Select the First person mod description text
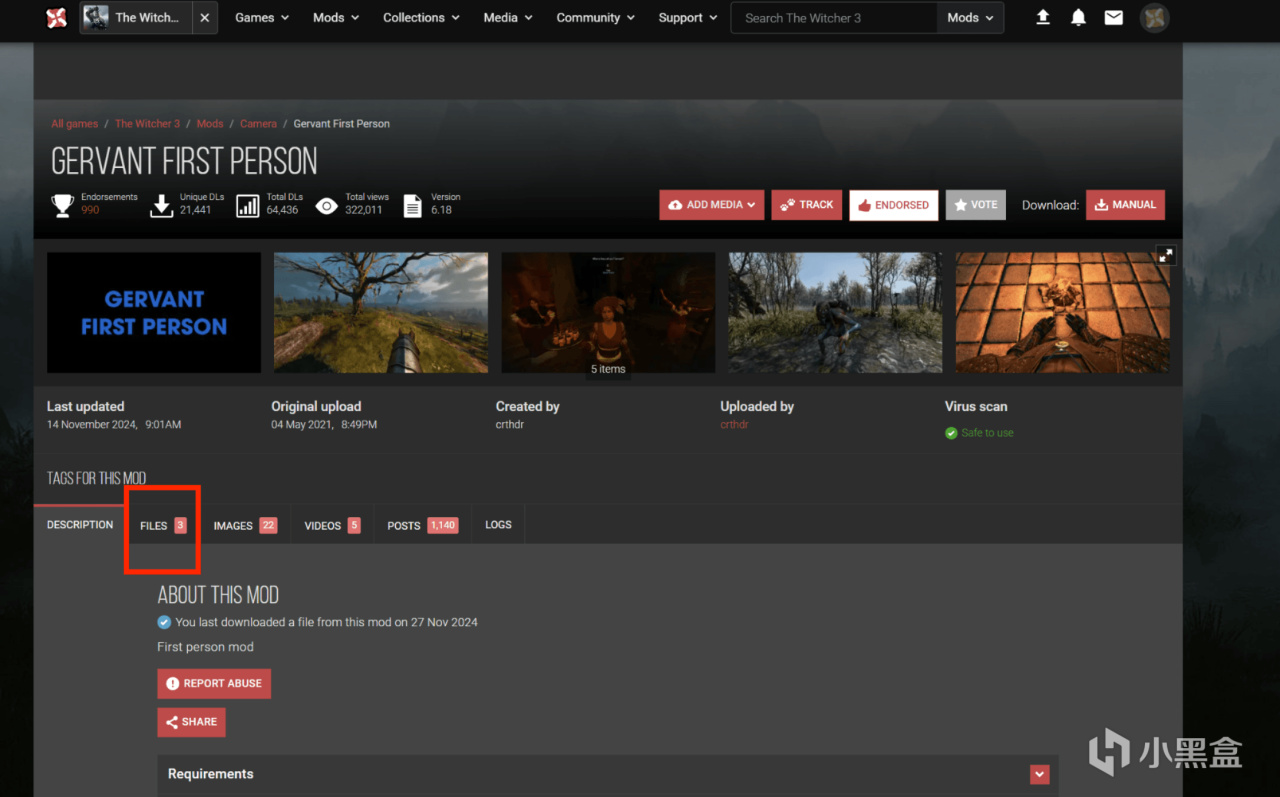Screen dimensions: 1280x797 (x=205, y=647)
